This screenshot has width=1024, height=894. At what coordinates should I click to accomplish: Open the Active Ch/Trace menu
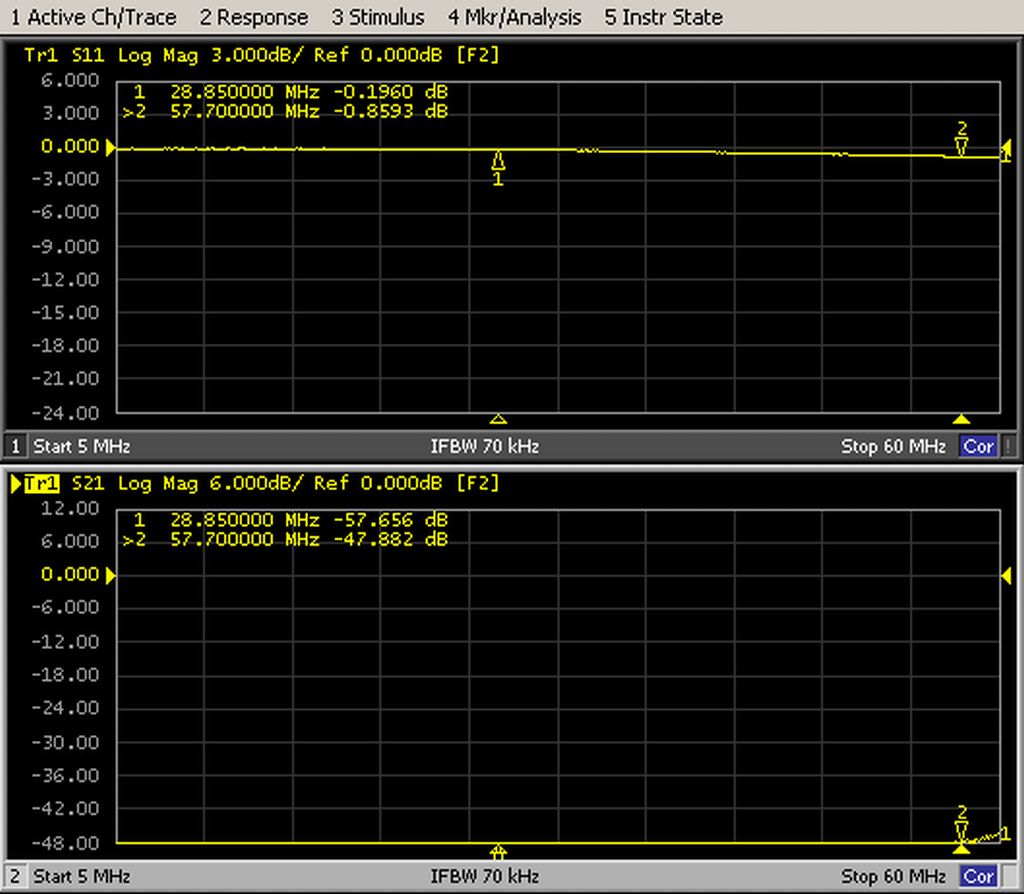[x=93, y=17]
